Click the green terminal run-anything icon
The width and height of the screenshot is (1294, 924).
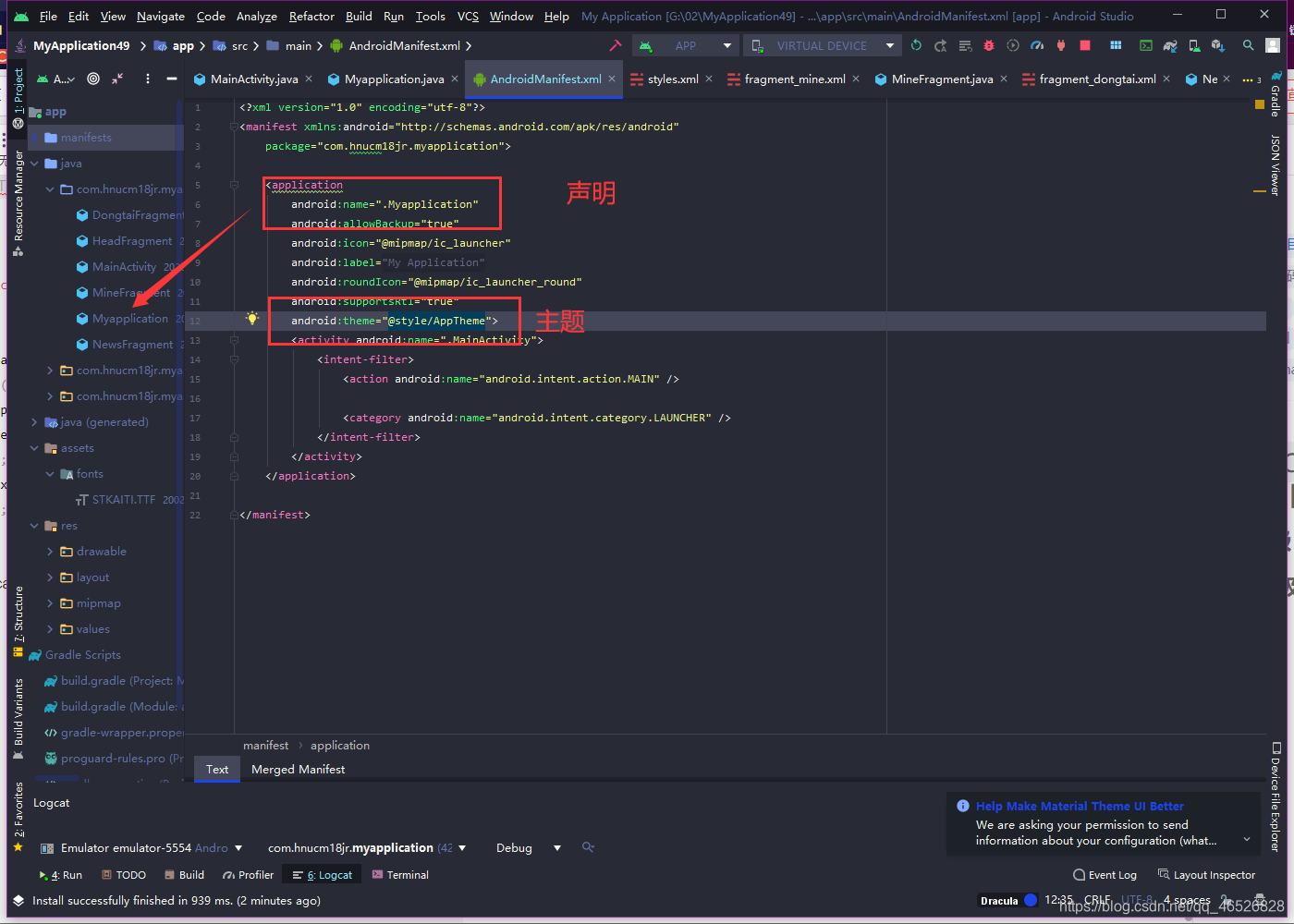1146,45
